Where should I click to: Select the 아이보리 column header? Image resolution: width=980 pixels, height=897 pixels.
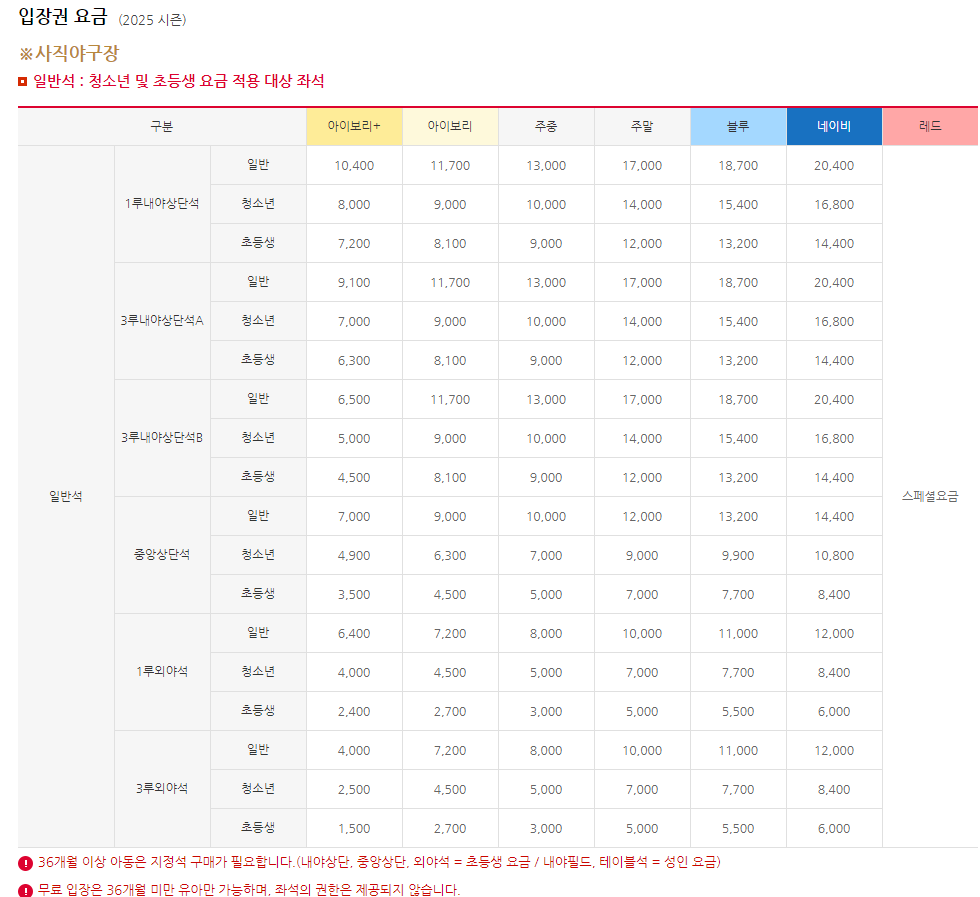coord(450,126)
